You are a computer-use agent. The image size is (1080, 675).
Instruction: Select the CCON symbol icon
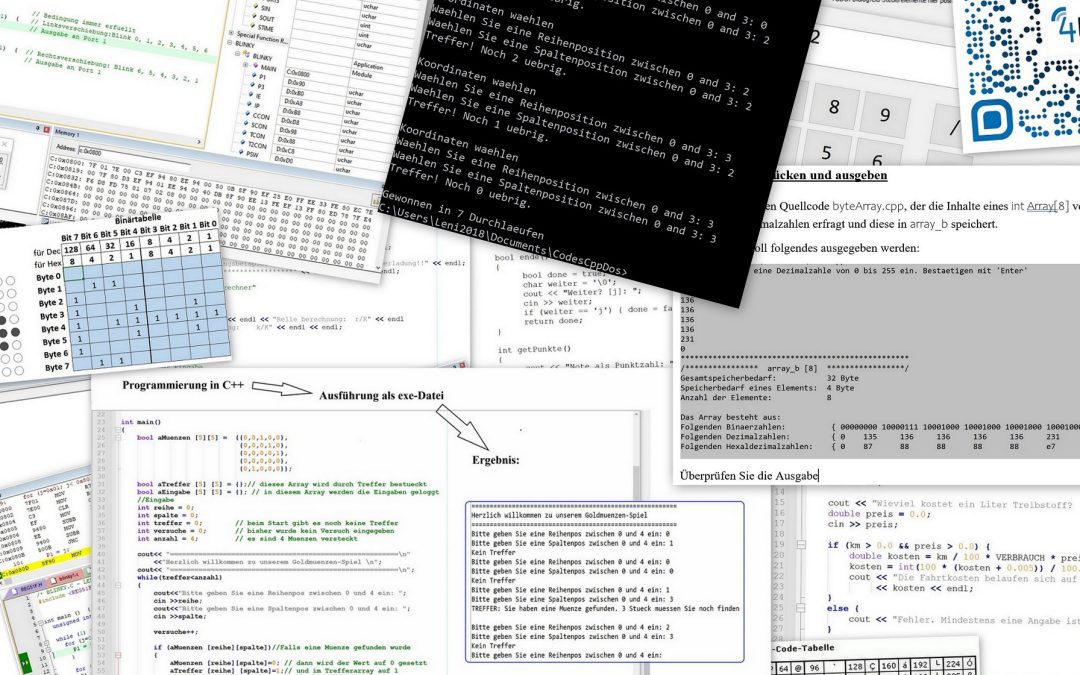pos(247,114)
